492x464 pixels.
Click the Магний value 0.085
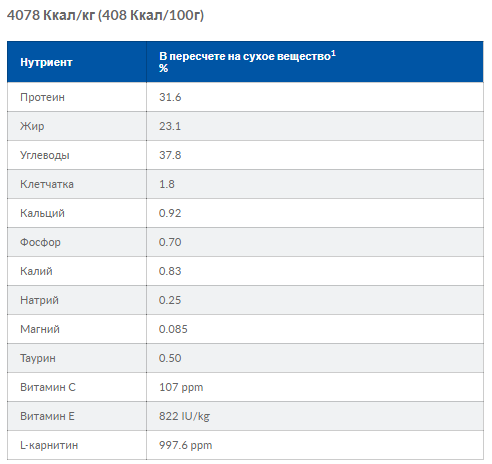173,329
